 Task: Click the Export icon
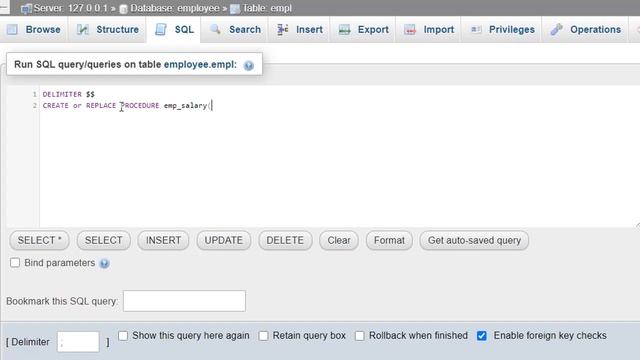point(344,29)
